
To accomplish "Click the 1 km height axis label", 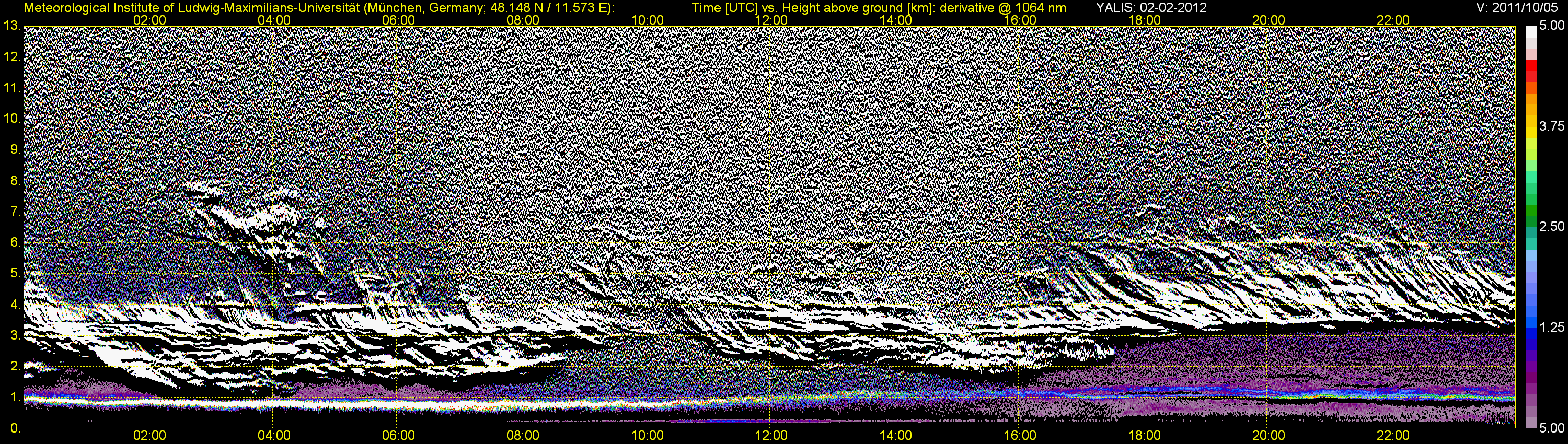I will (15, 397).
